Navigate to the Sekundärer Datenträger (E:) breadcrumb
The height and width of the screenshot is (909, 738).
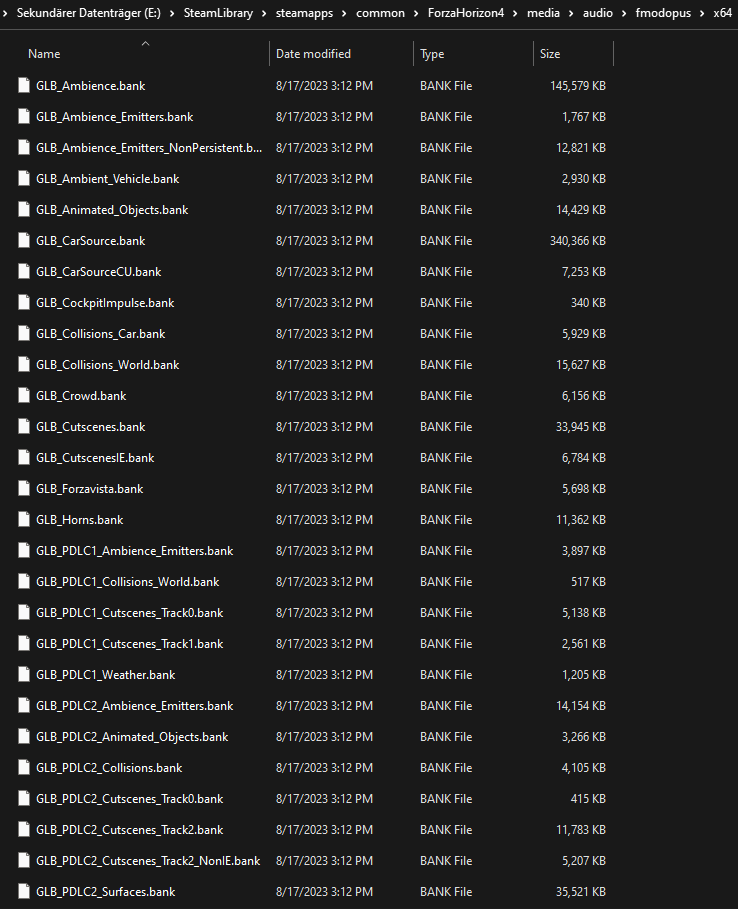pos(89,13)
